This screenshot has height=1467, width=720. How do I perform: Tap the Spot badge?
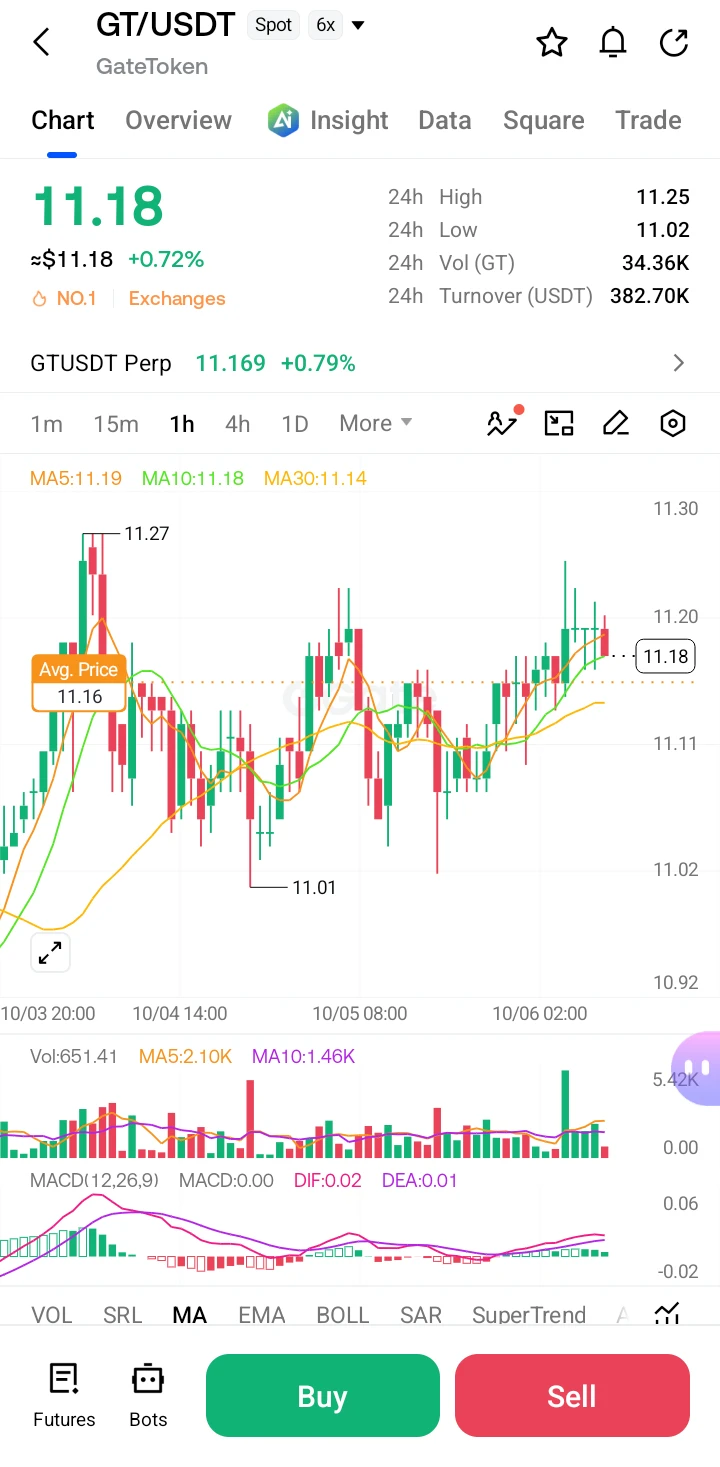click(x=274, y=25)
